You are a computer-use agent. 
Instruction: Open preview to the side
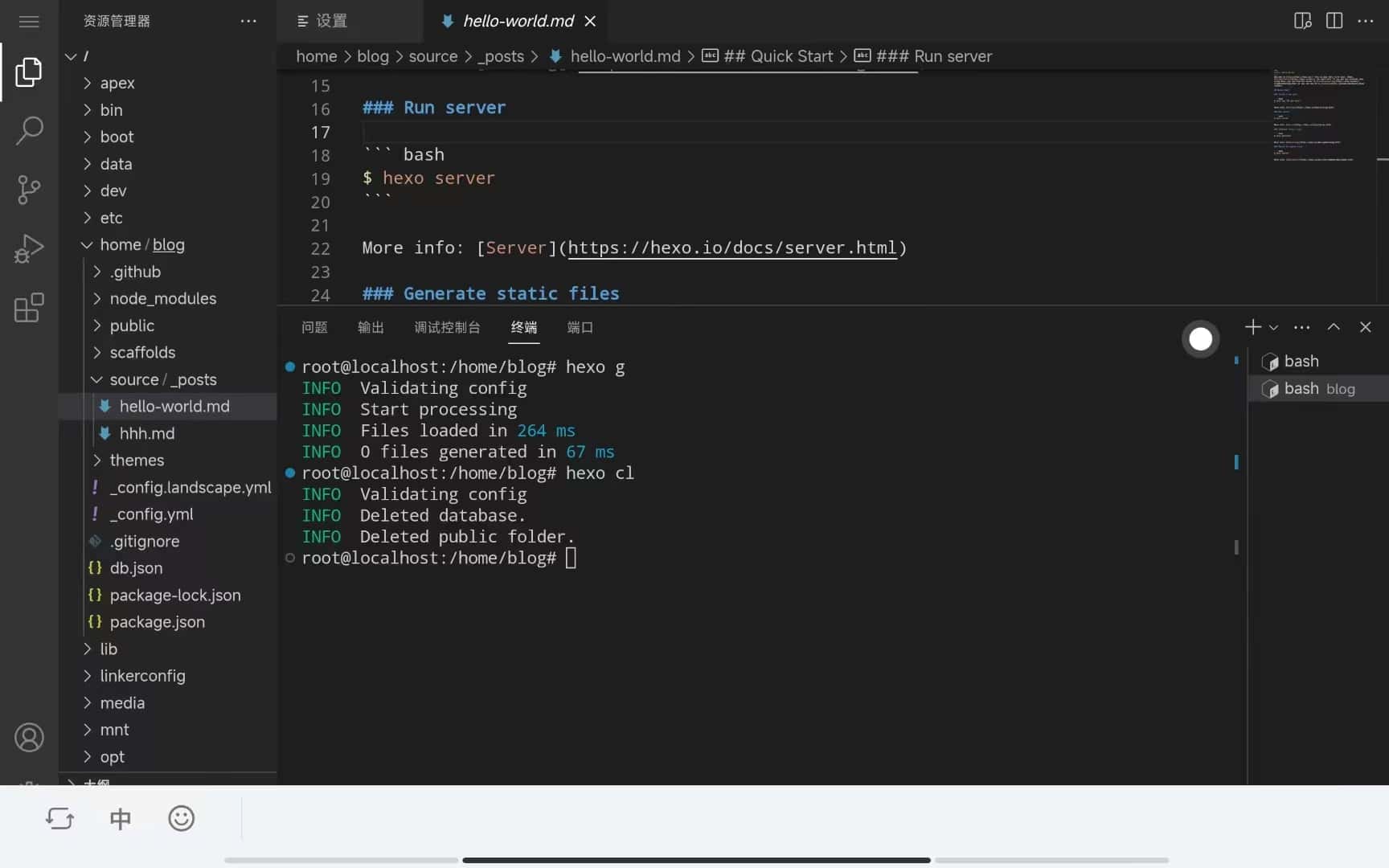(x=1303, y=21)
